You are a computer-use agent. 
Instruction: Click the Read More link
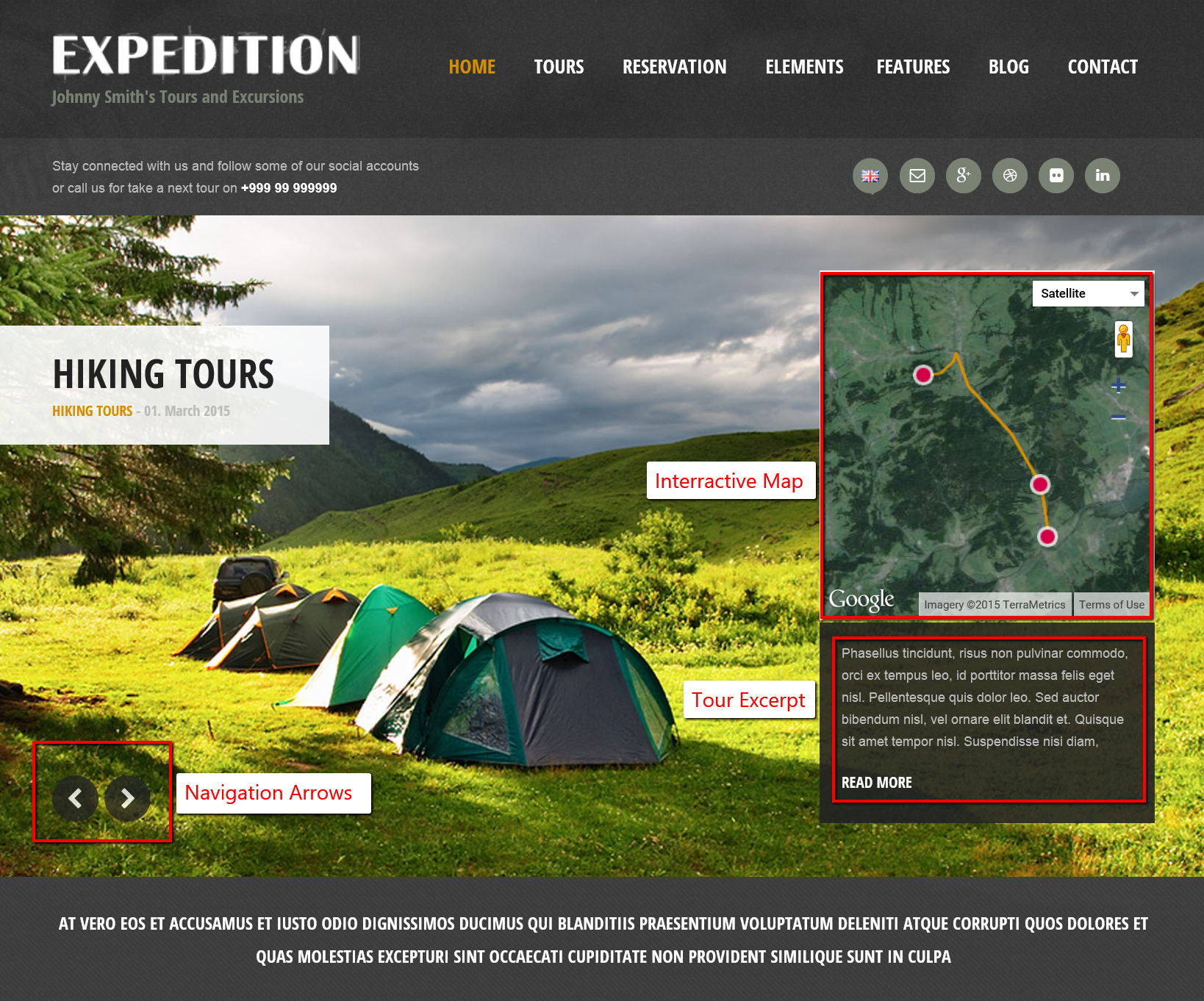876,783
